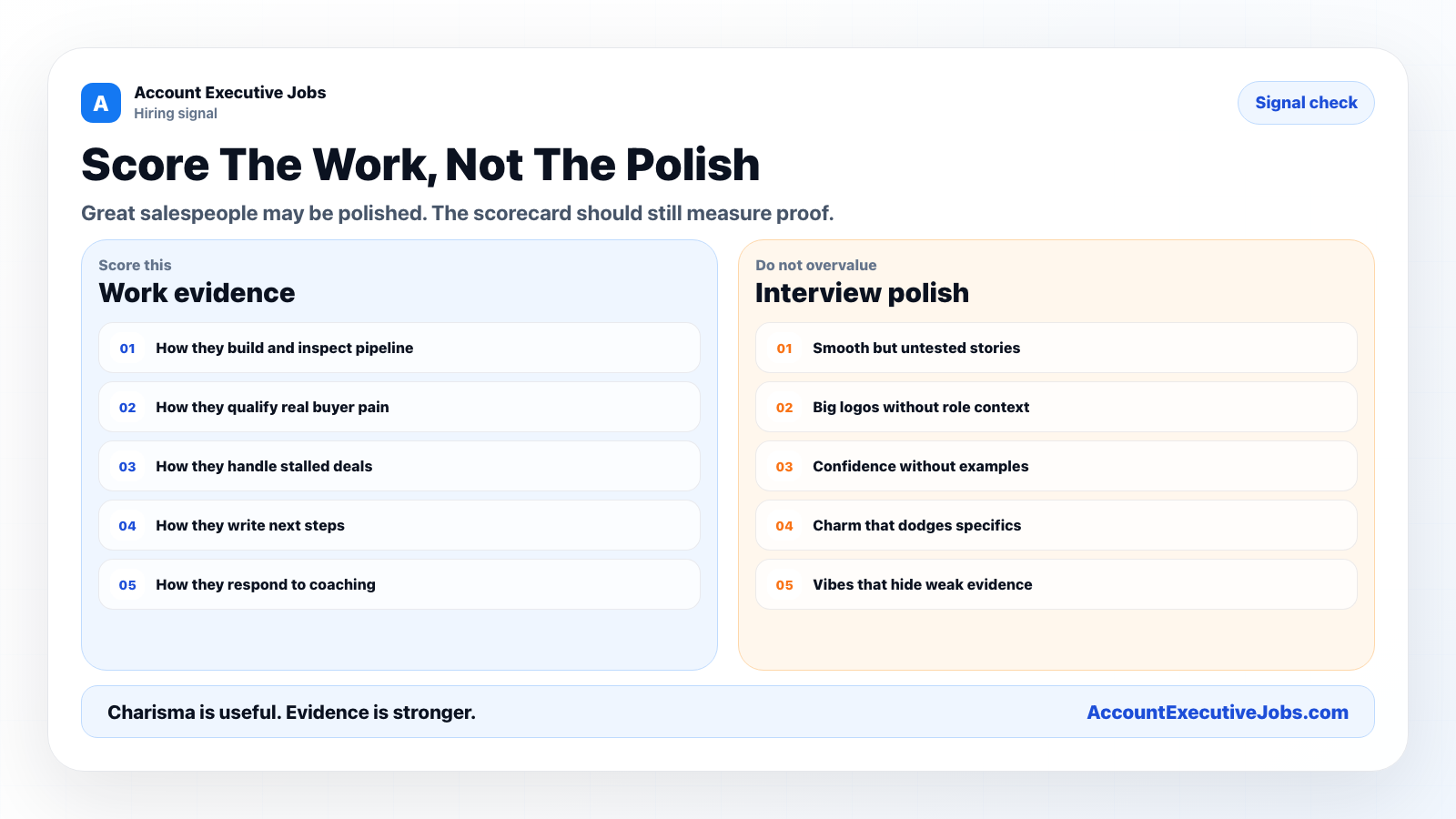Click the Interview polish heading

(862, 293)
